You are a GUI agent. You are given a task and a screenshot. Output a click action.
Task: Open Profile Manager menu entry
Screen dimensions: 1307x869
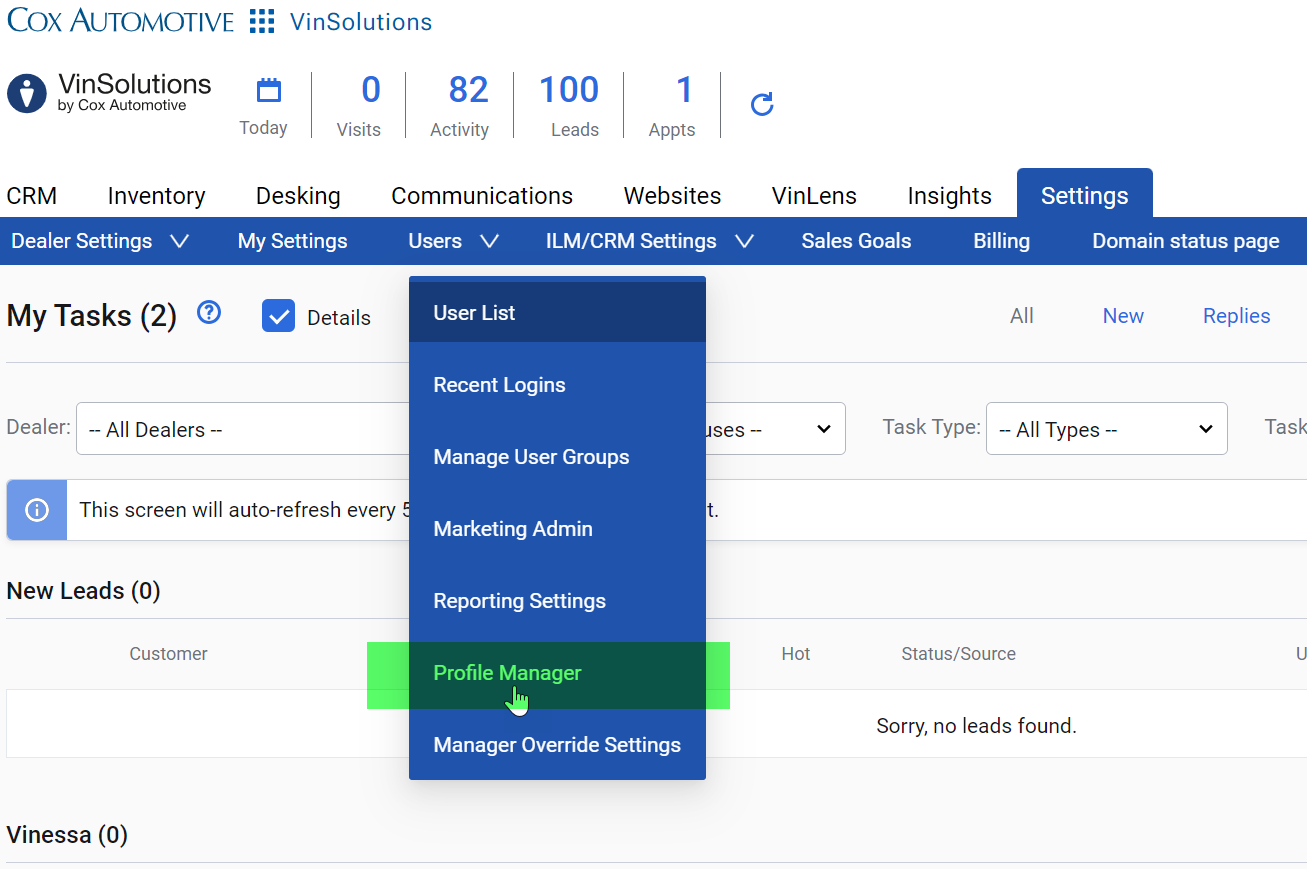click(557, 673)
